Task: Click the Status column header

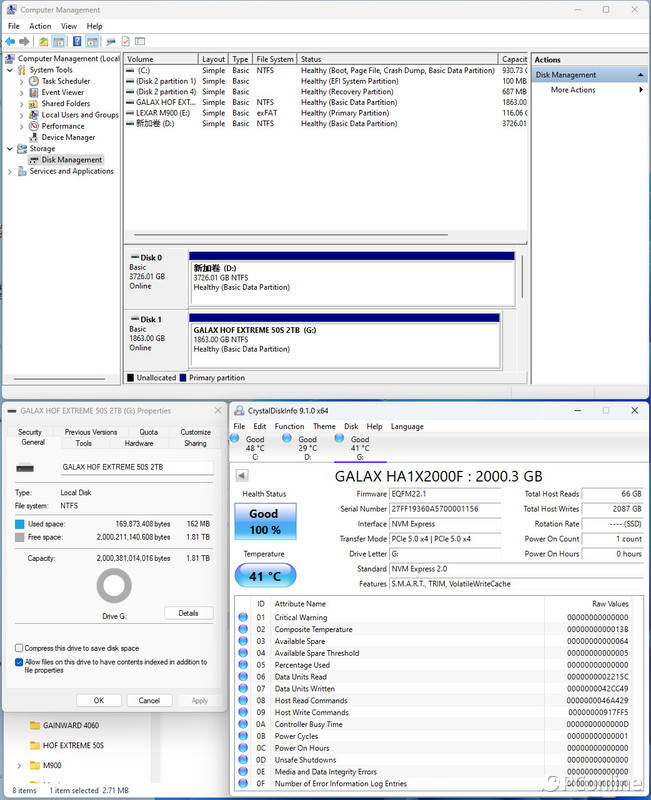Action: tap(398, 59)
